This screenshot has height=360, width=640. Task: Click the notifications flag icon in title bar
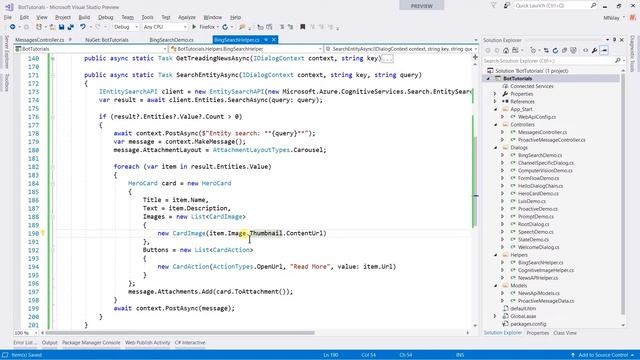pyautogui.click(x=493, y=6)
